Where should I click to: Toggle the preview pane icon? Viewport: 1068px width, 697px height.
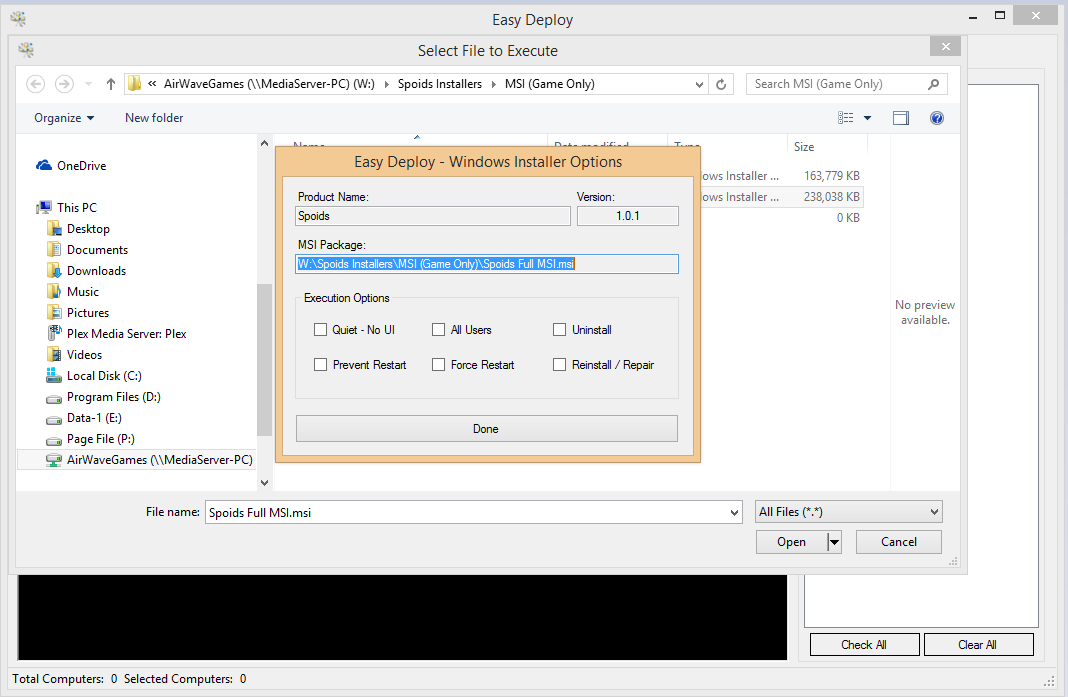pos(900,118)
